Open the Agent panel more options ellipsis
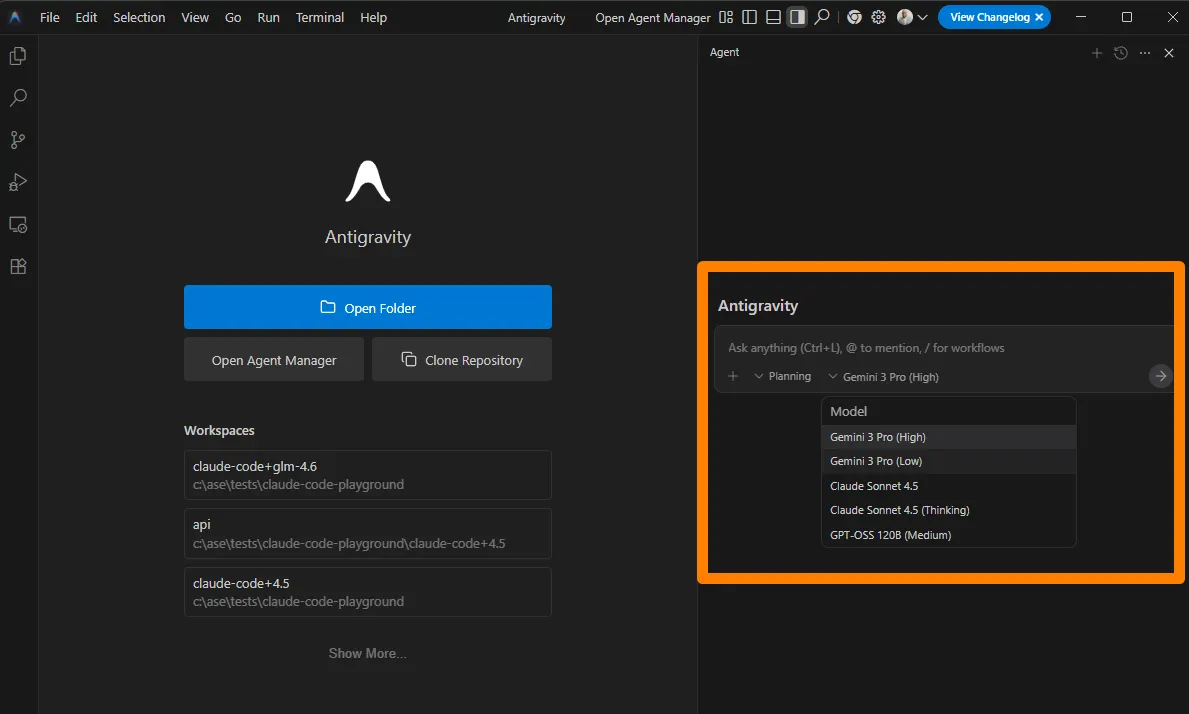1189x714 pixels. click(x=1145, y=53)
